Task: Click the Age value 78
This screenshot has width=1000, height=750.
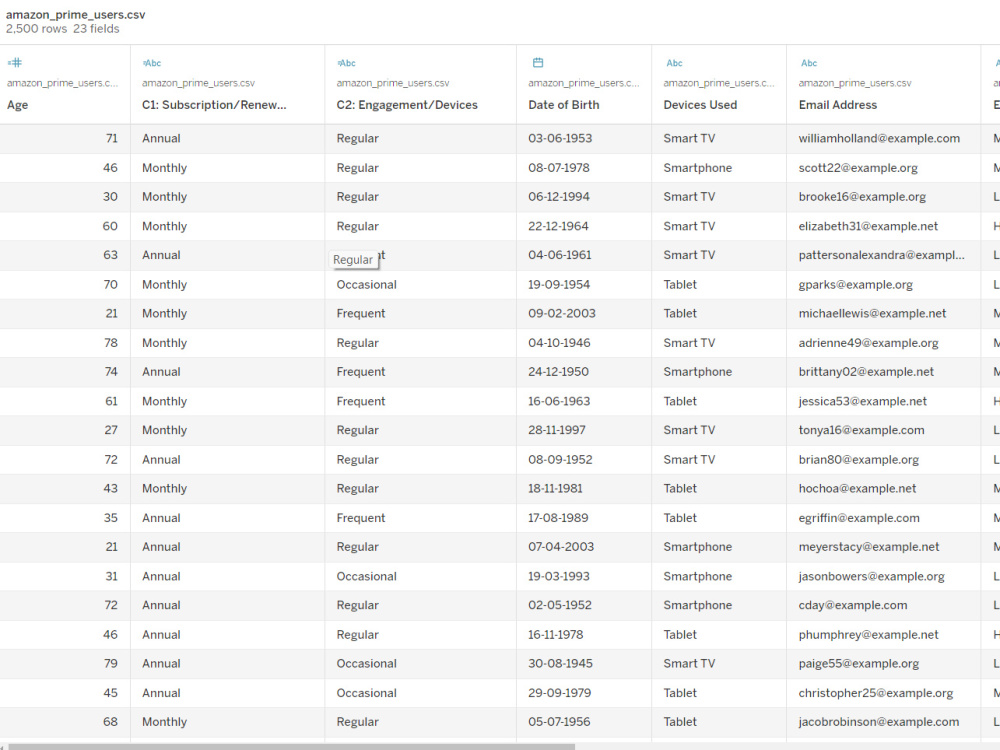Action: (x=111, y=343)
